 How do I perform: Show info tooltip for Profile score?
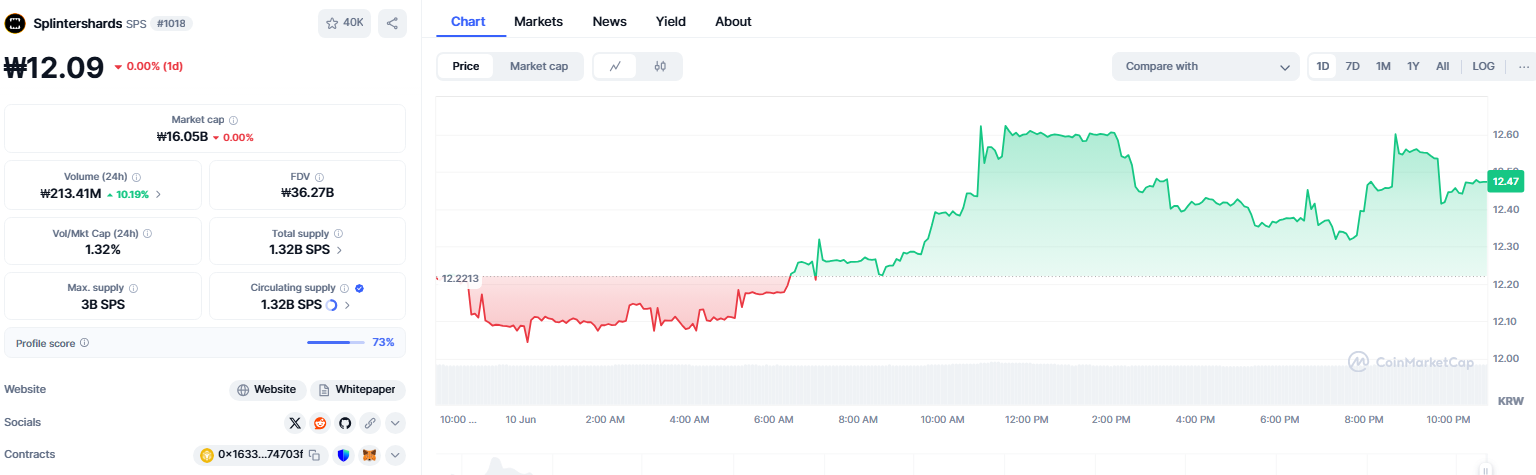84,343
